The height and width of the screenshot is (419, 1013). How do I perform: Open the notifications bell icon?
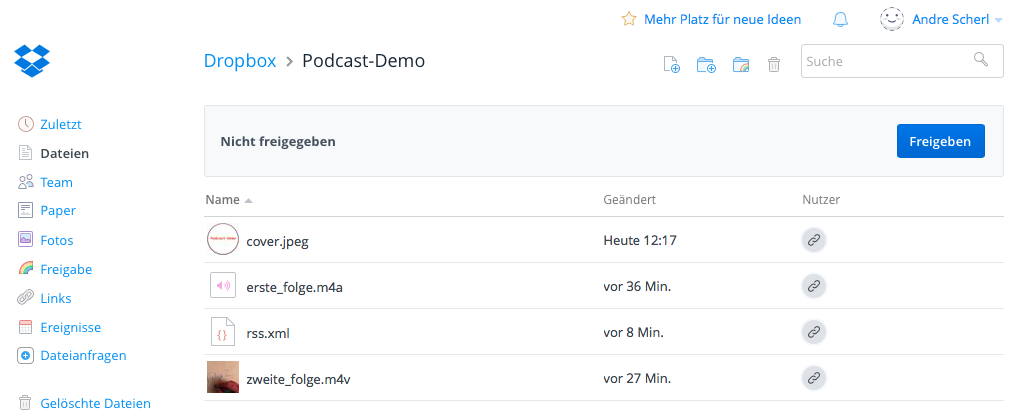coord(840,19)
